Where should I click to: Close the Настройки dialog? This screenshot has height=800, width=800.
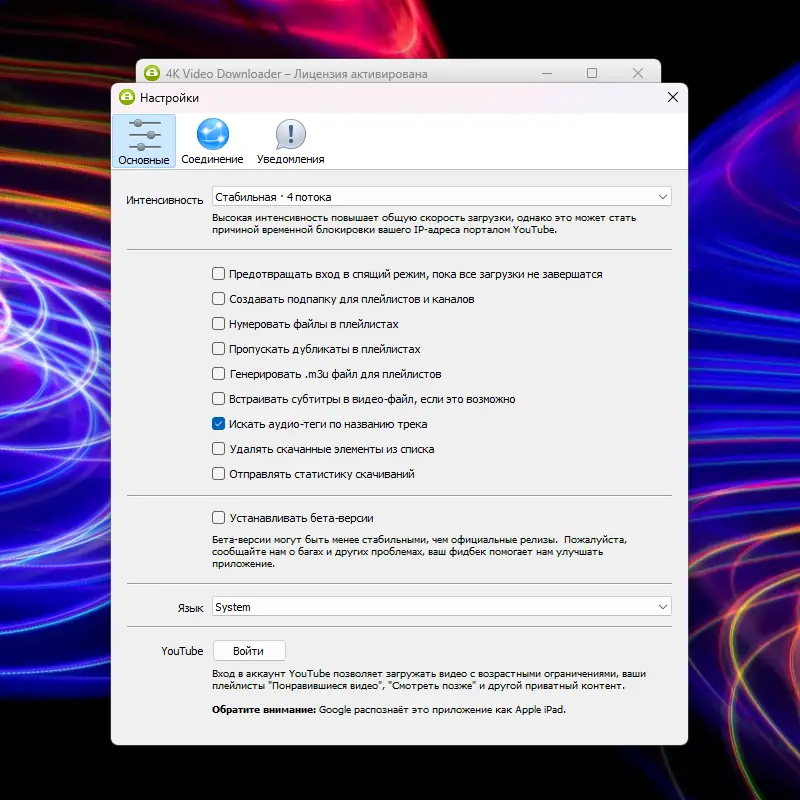pos(672,97)
